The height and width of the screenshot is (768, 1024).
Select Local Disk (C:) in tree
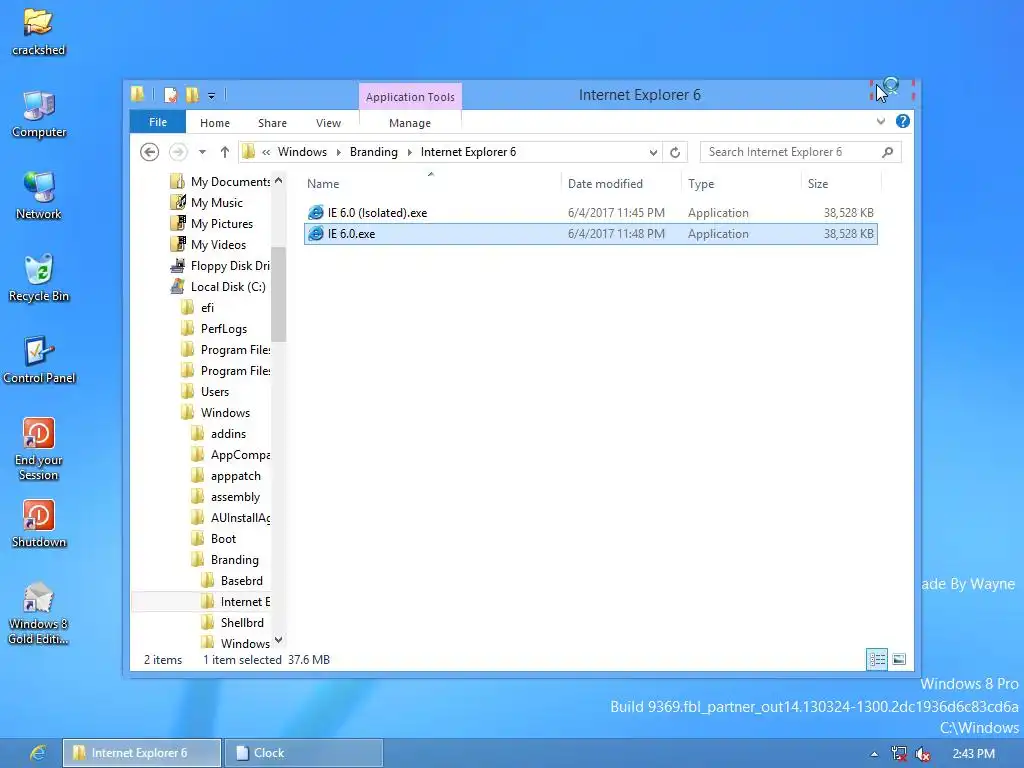[218, 287]
